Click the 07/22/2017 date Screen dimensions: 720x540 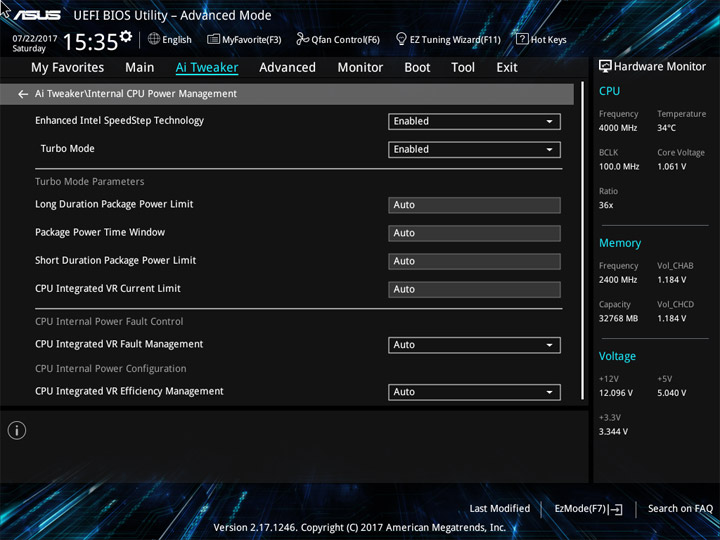click(34, 39)
